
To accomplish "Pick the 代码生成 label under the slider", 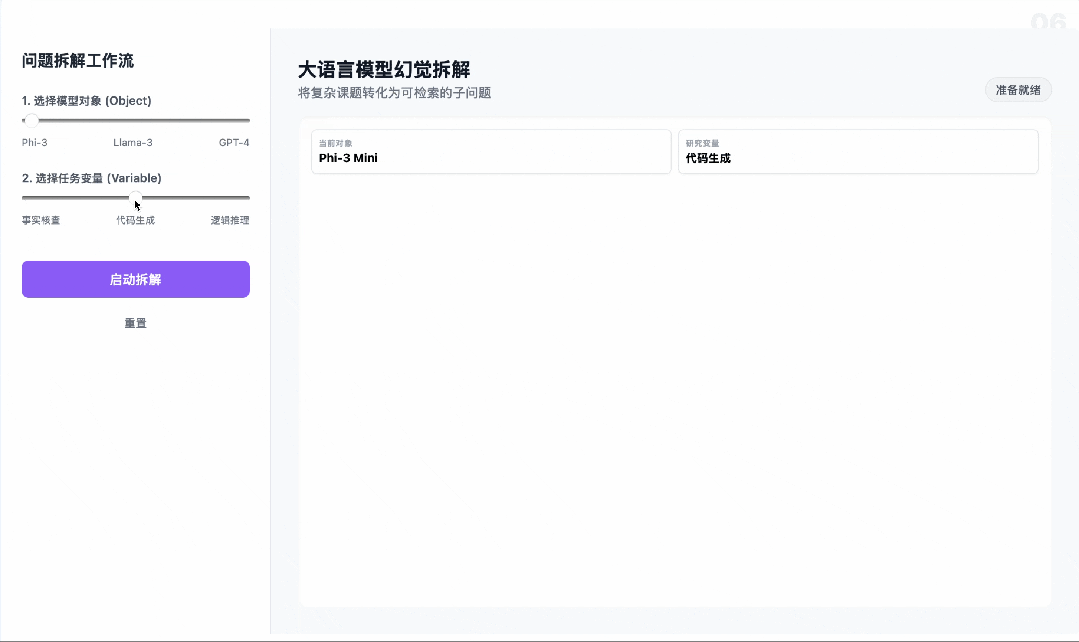I will (136, 220).
